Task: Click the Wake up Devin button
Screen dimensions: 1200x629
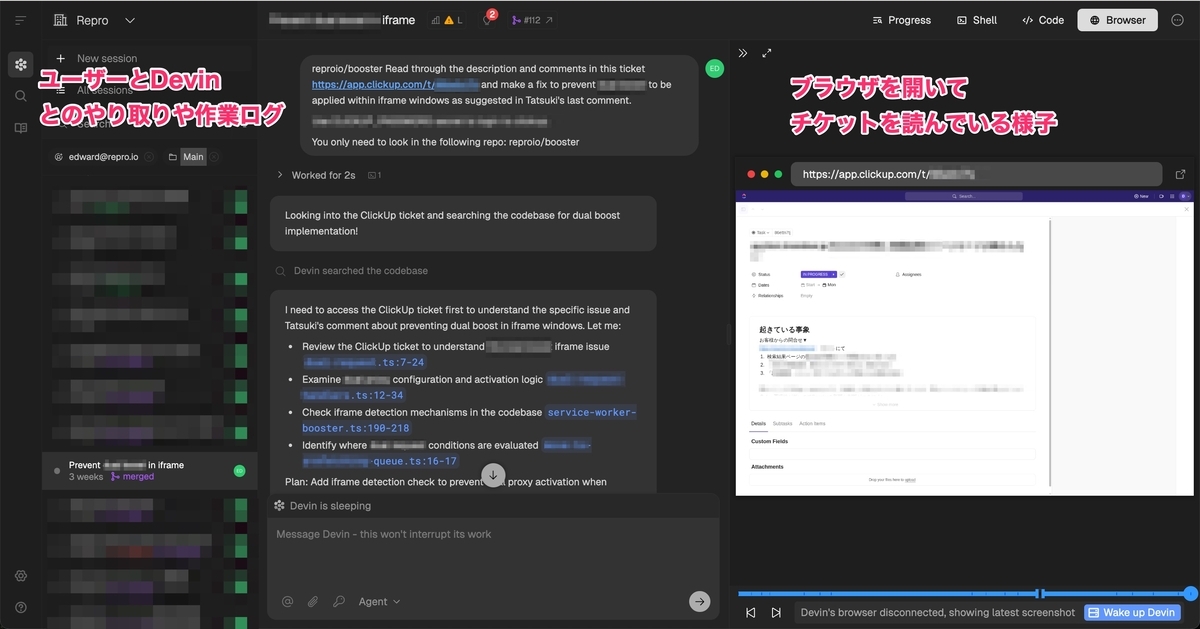Action: coord(1132,612)
